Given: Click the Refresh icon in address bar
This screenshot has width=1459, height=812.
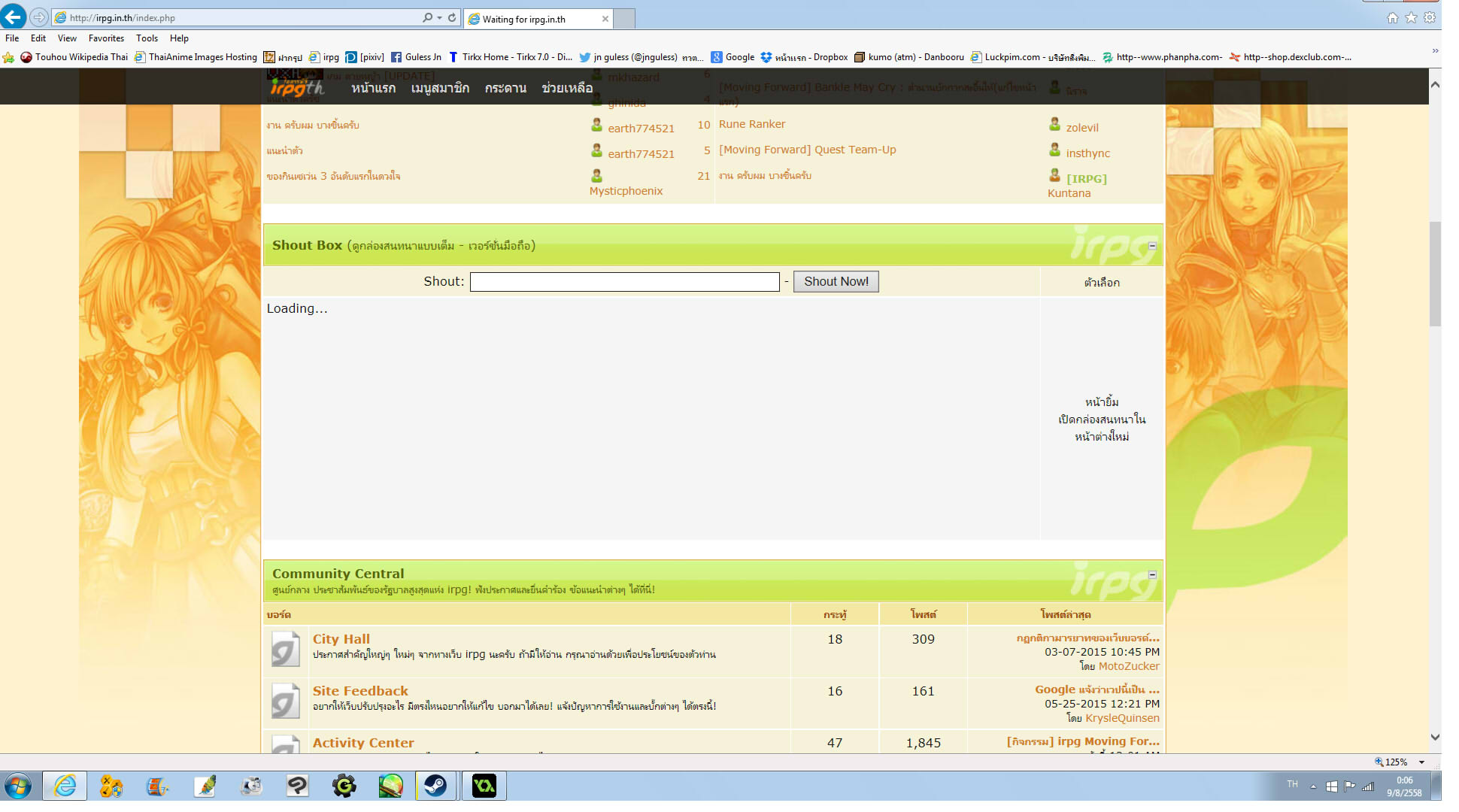Looking at the screenshot, I should [x=452, y=17].
